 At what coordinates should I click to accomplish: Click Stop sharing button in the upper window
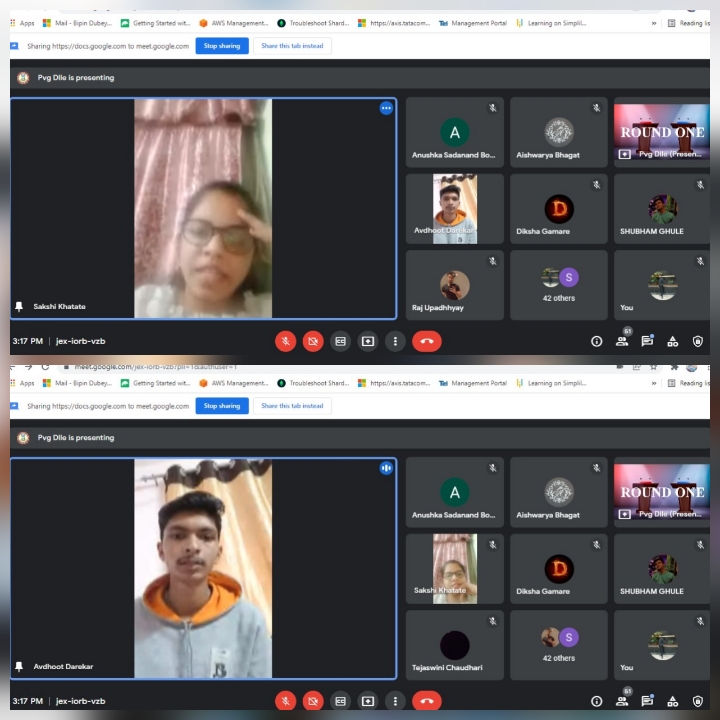coord(222,46)
